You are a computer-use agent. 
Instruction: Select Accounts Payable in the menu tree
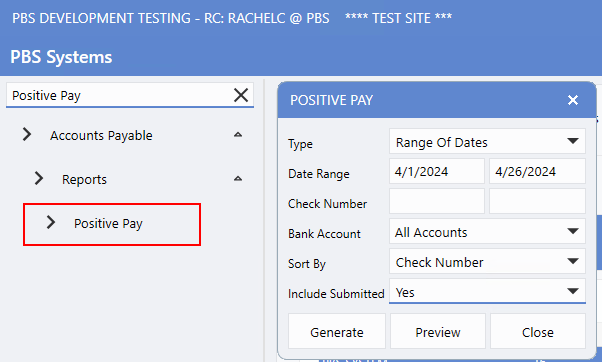101,135
